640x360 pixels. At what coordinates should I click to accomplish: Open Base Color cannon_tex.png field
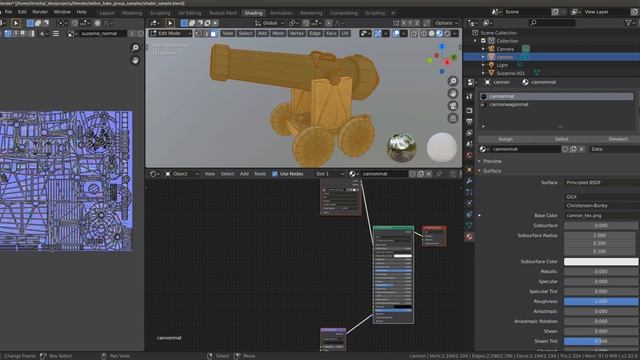(602, 216)
